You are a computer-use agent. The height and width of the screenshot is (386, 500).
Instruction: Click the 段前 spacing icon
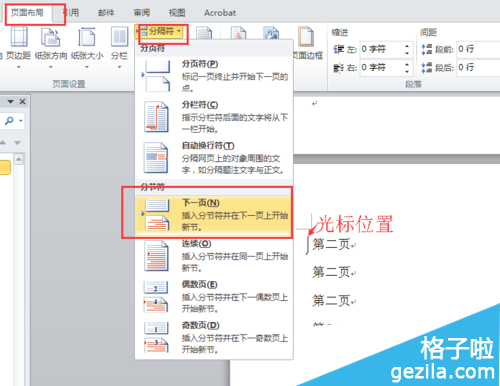pos(427,50)
